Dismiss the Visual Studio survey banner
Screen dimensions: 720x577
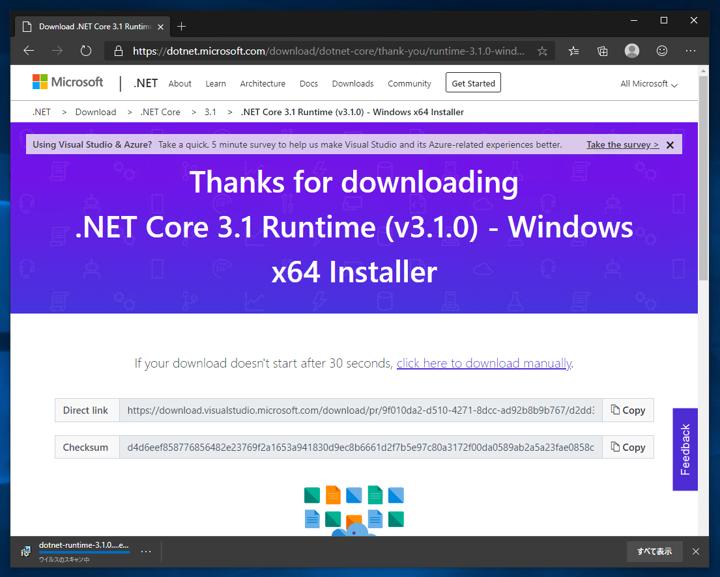670,145
